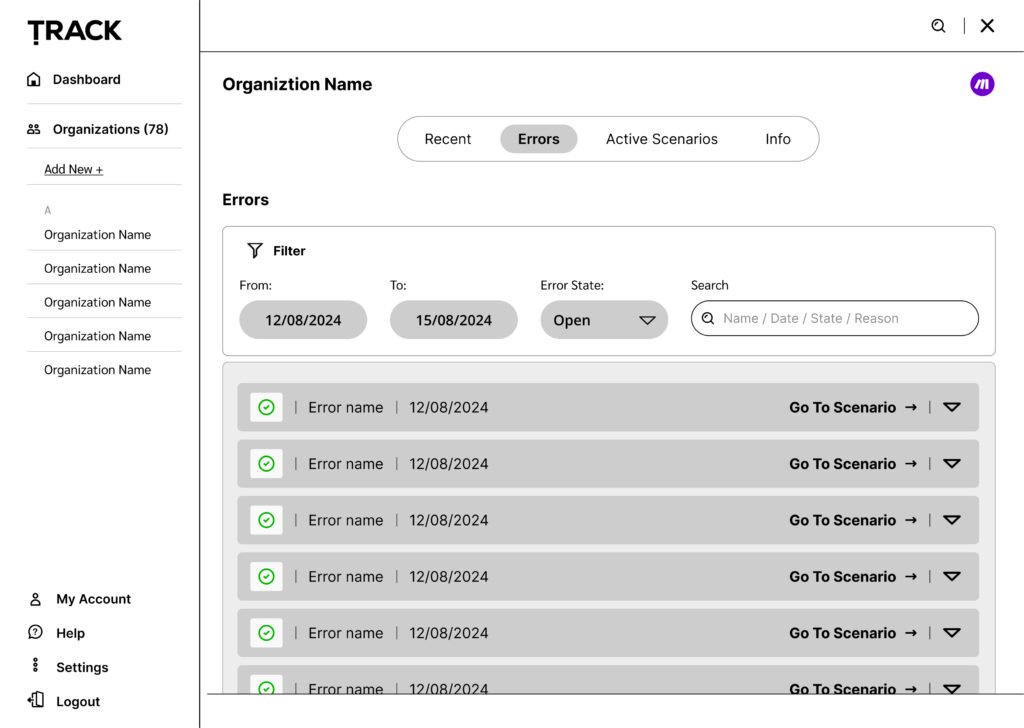1024x728 pixels.
Task: Log out using the Logout option
Action: tap(77, 701)
